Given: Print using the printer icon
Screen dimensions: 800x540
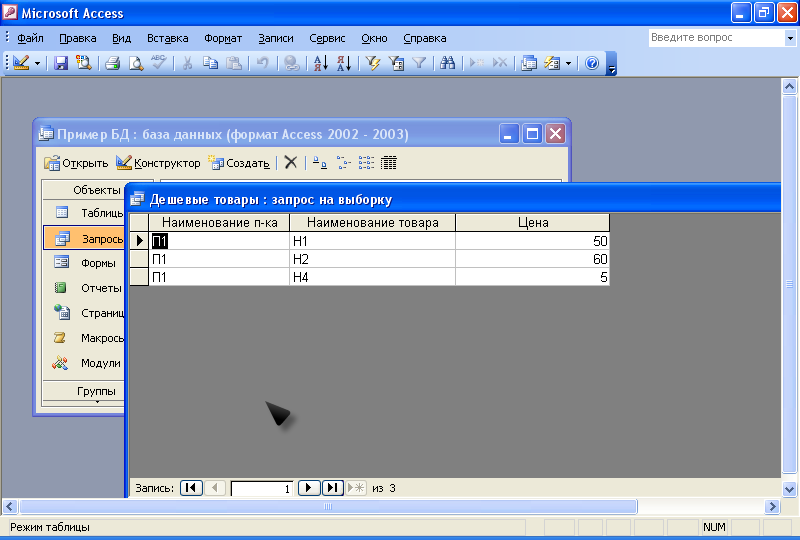Looking at the screenshot, I should [x=112, y=63].
